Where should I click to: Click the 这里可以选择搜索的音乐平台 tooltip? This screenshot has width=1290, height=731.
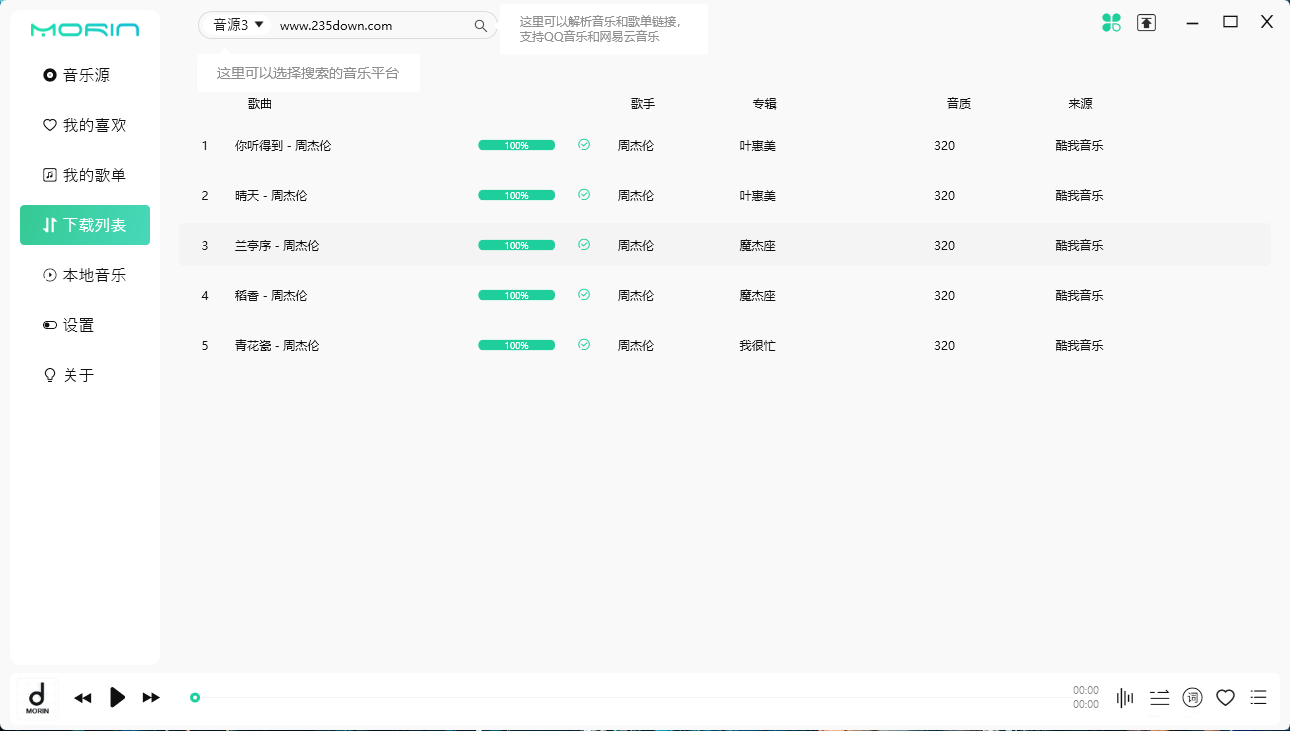point(308,73)
